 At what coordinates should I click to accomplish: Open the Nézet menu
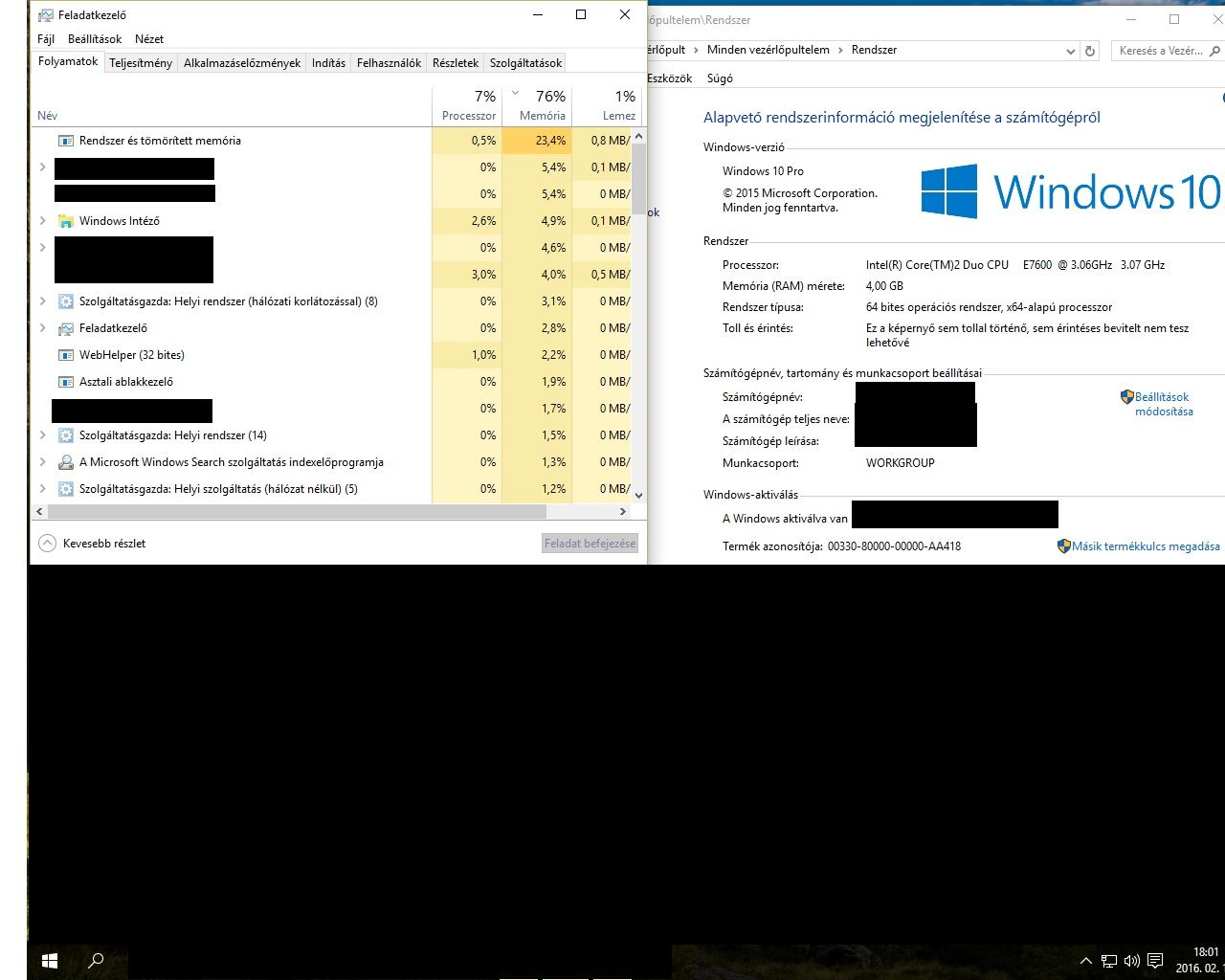[x=149, y=39]
